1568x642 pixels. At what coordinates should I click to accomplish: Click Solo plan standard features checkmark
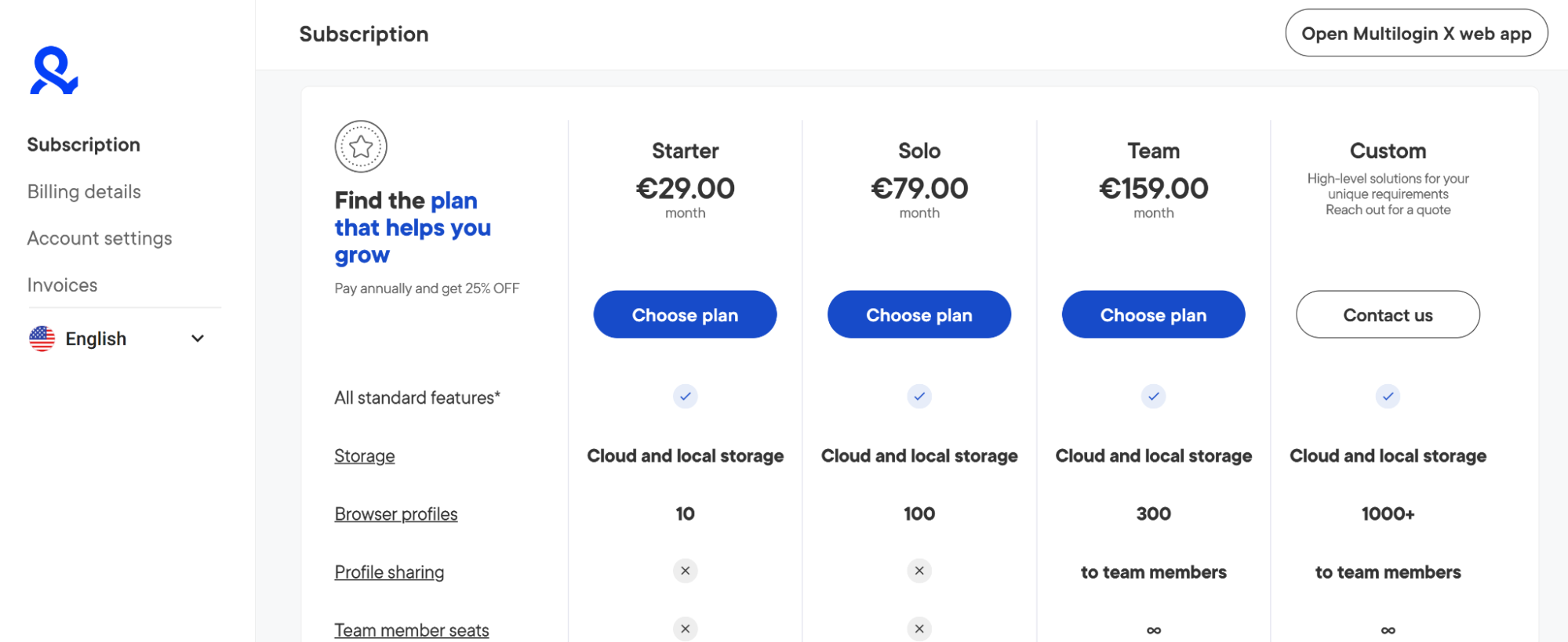coord(919,397)
